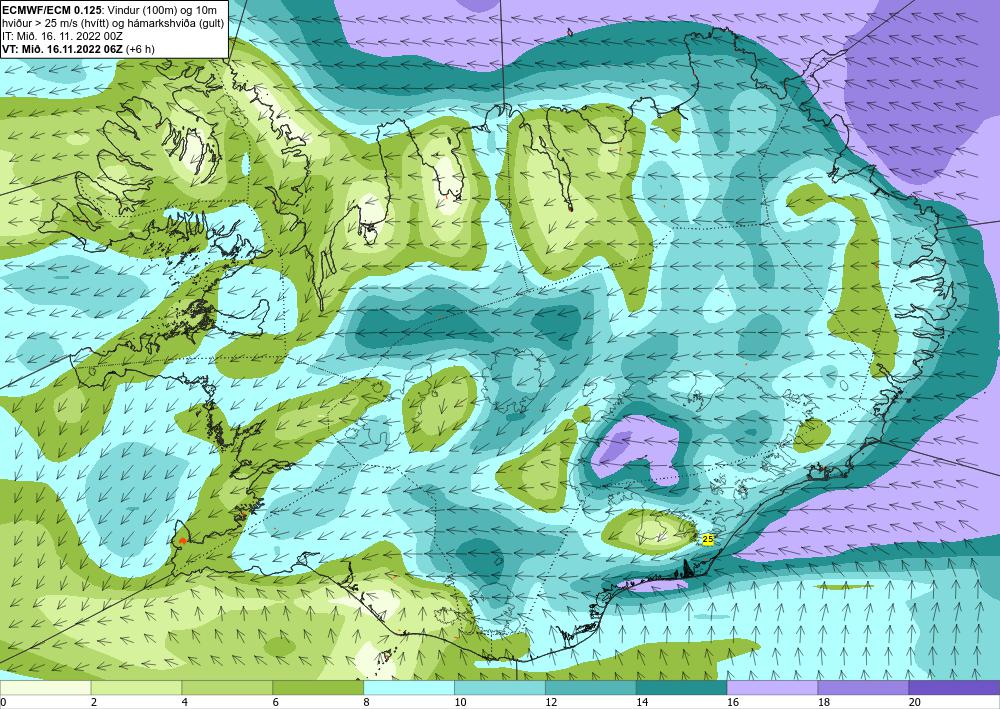This screenshot has width=1000, height=709.
Task: Pick the 4–6 m/s green swatch
Action: pos(227,688)
